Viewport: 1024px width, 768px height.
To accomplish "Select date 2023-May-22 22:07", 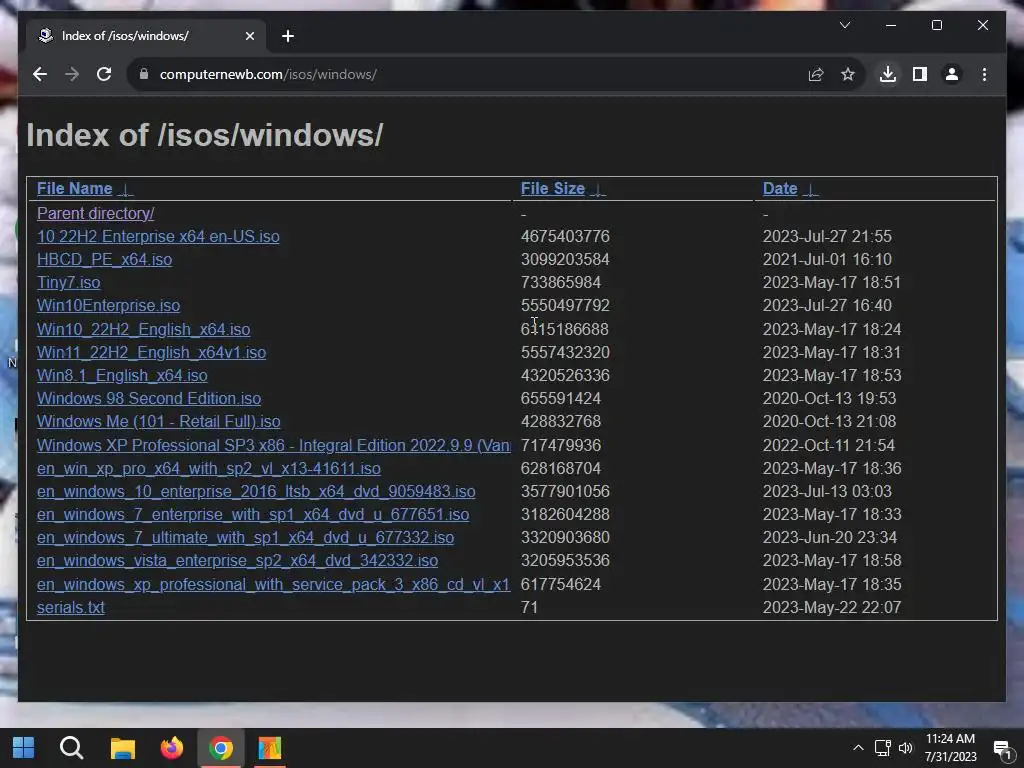I will tap(831, 607).
